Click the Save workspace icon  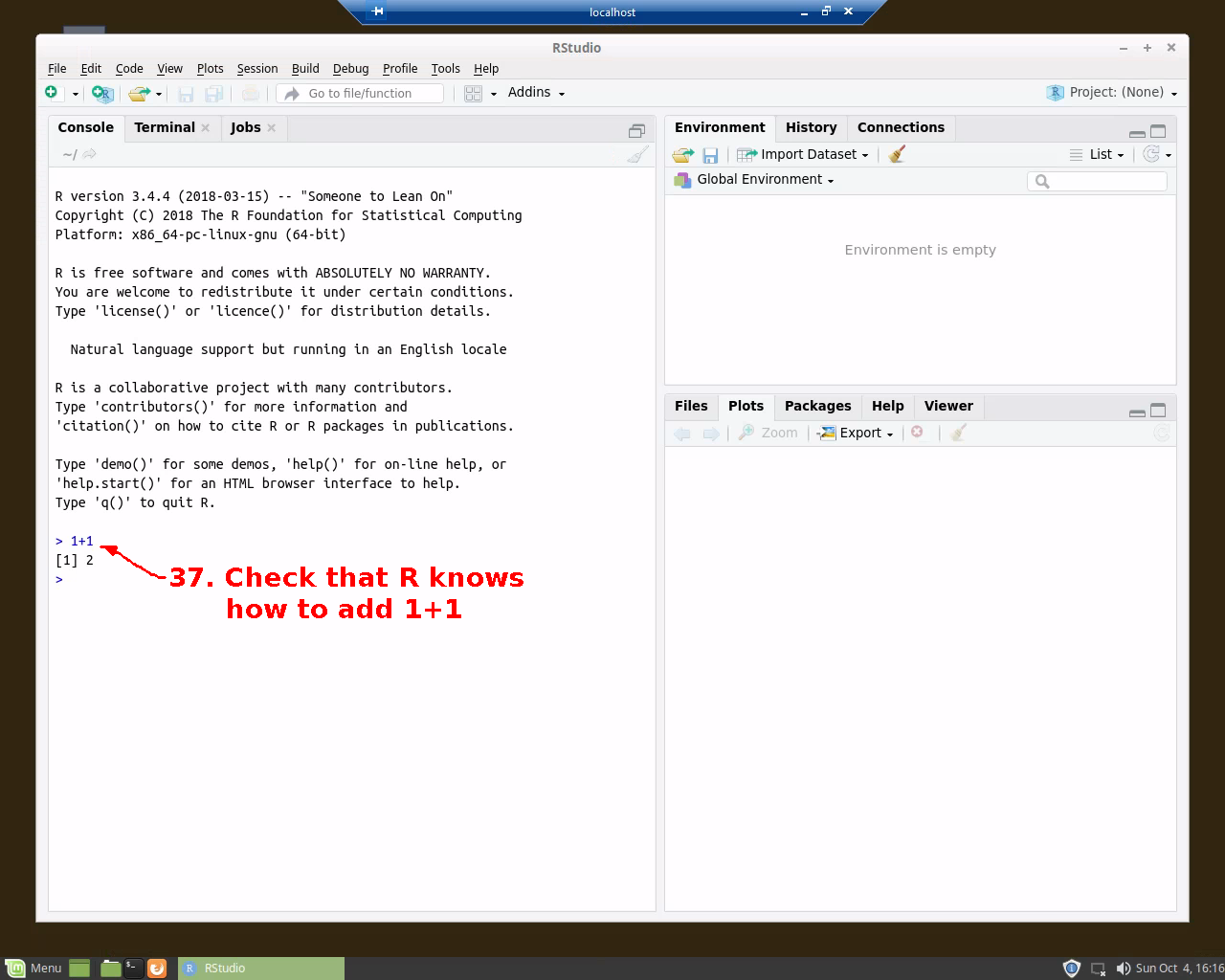tap(710, 155)
